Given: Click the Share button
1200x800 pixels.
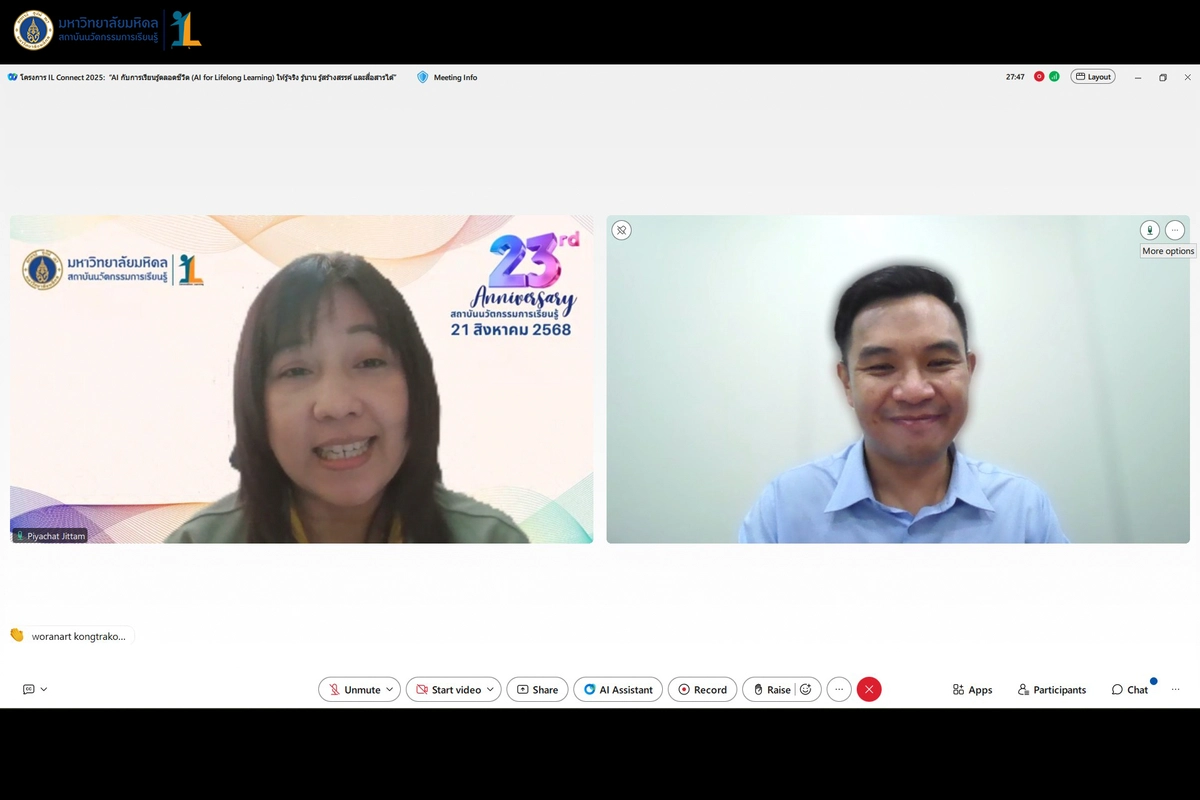Looking at the screenshot, I should tap(537, 690).
